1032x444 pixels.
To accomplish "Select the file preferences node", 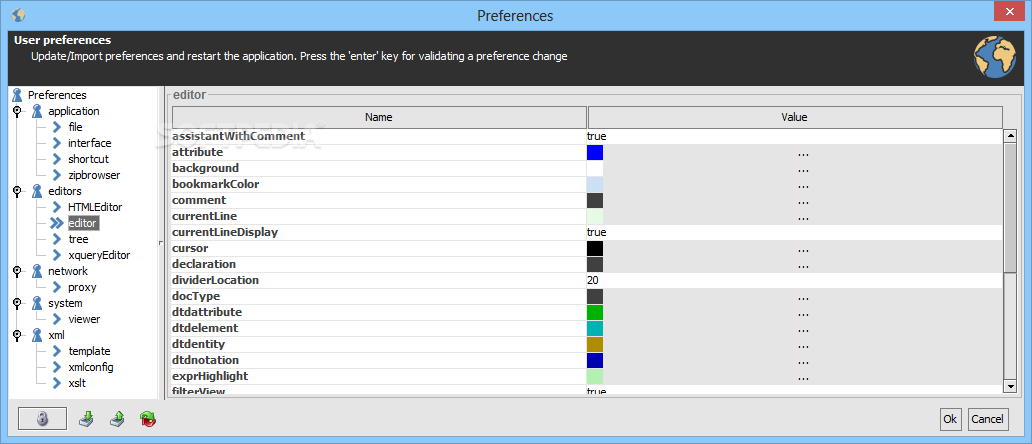I will pyautogui.click(x=75, y=127).
